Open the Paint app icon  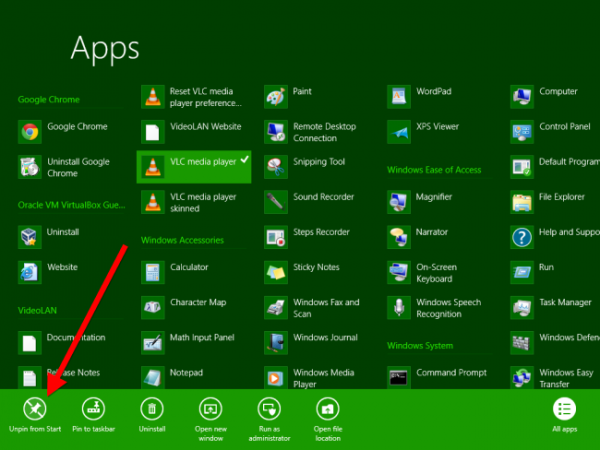pyautogui.click(x=276, y=97)
